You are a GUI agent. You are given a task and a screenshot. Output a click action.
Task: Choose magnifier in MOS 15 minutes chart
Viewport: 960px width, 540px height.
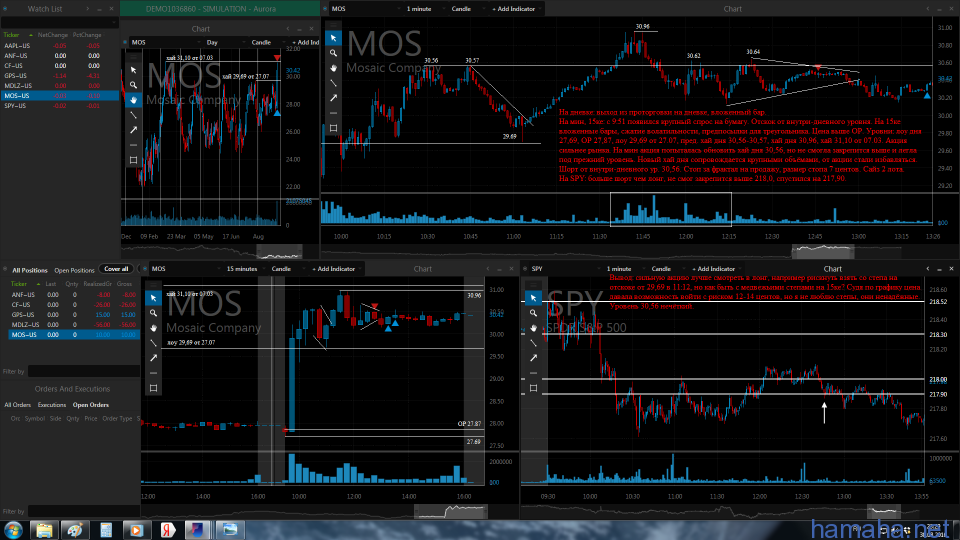click(154, 313)
